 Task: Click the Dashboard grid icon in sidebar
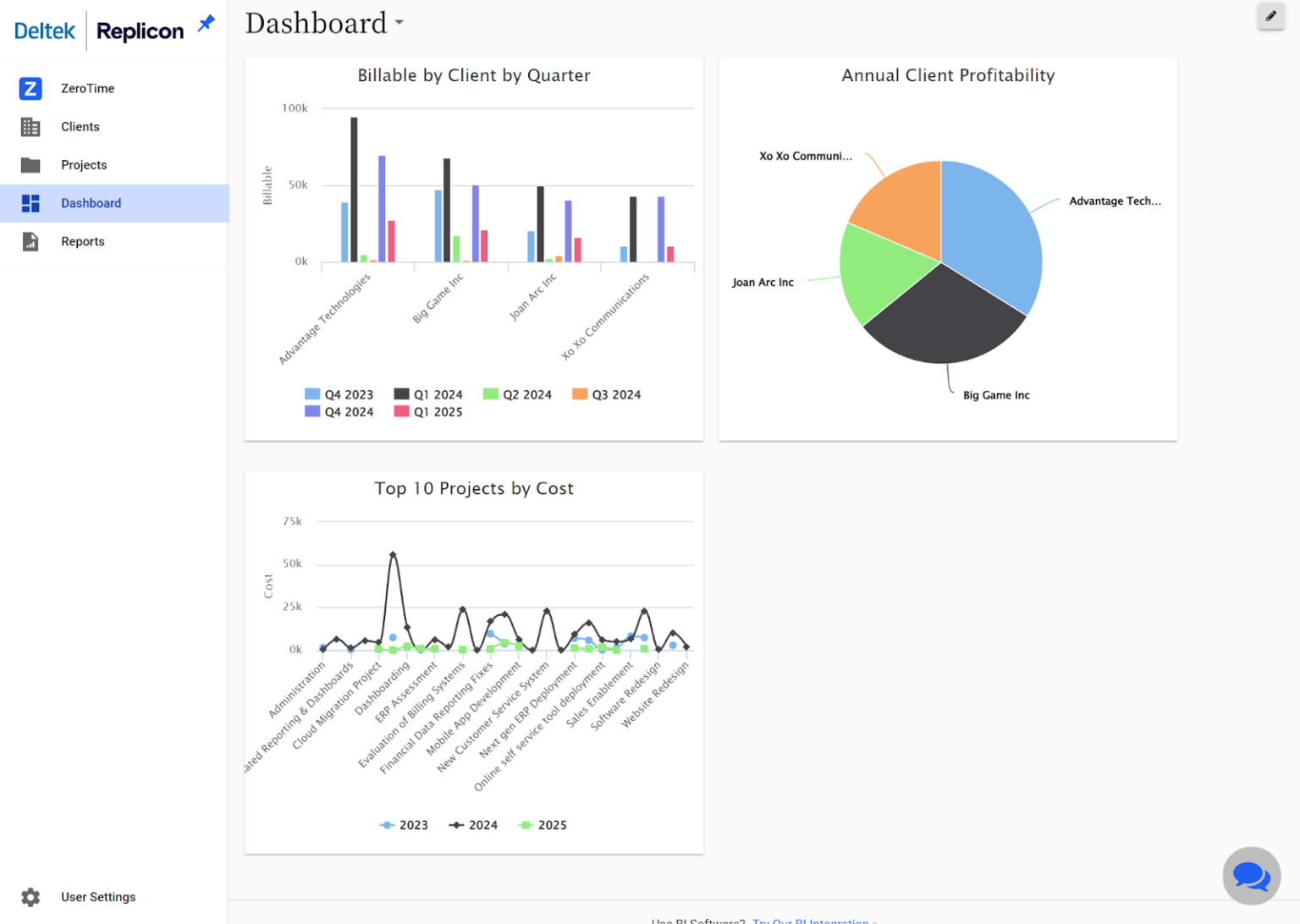[x=30, y=203]
